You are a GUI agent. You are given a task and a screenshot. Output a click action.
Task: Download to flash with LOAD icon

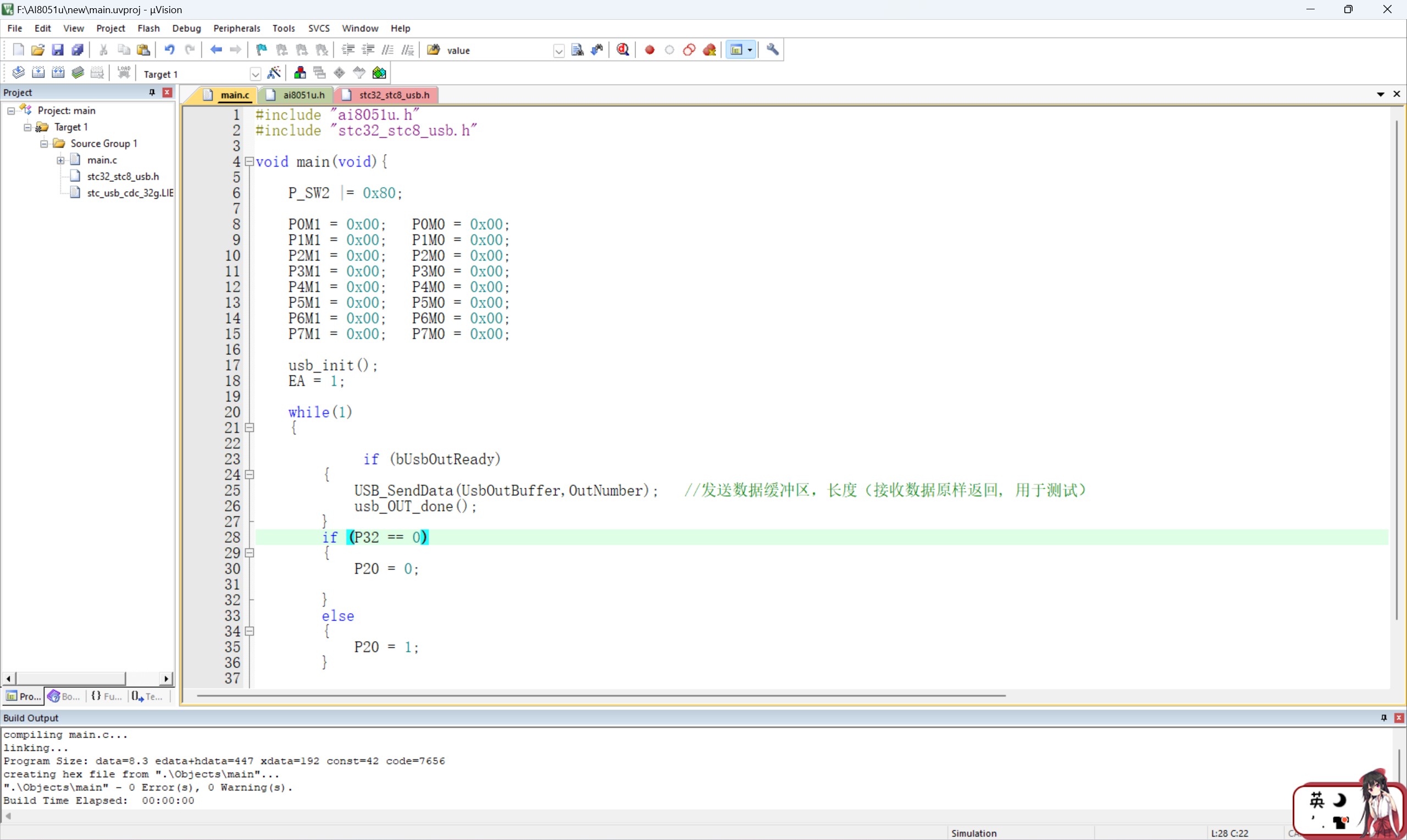[x=124, y=73]
